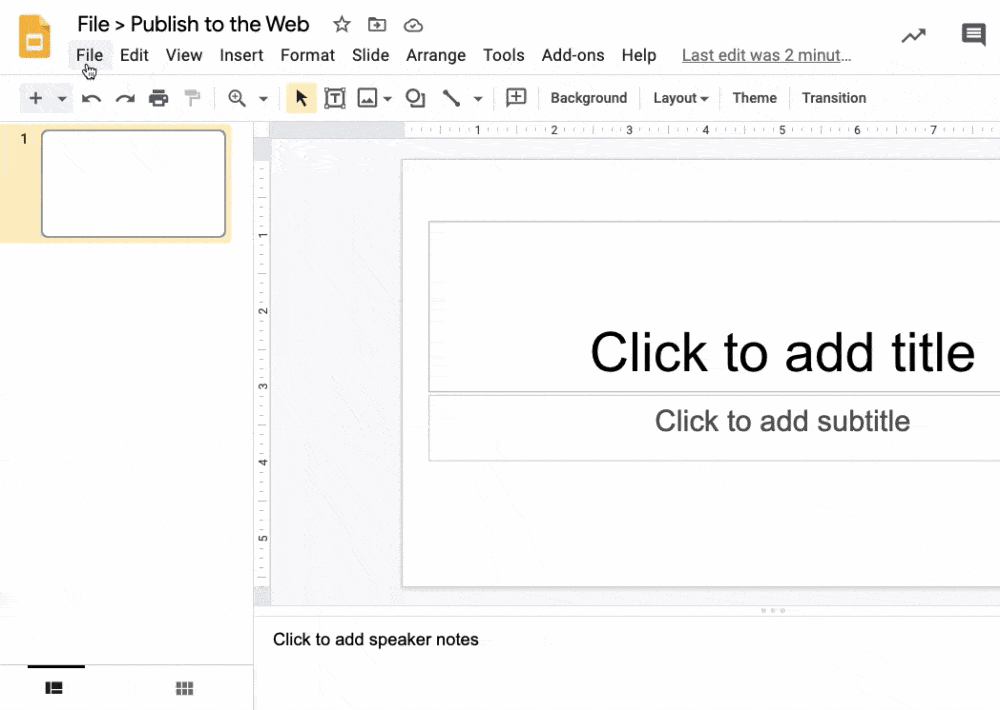This screenshot has height=710, width=1000.
Task: Open the comment history icon
Action: [x=973, y=34]
